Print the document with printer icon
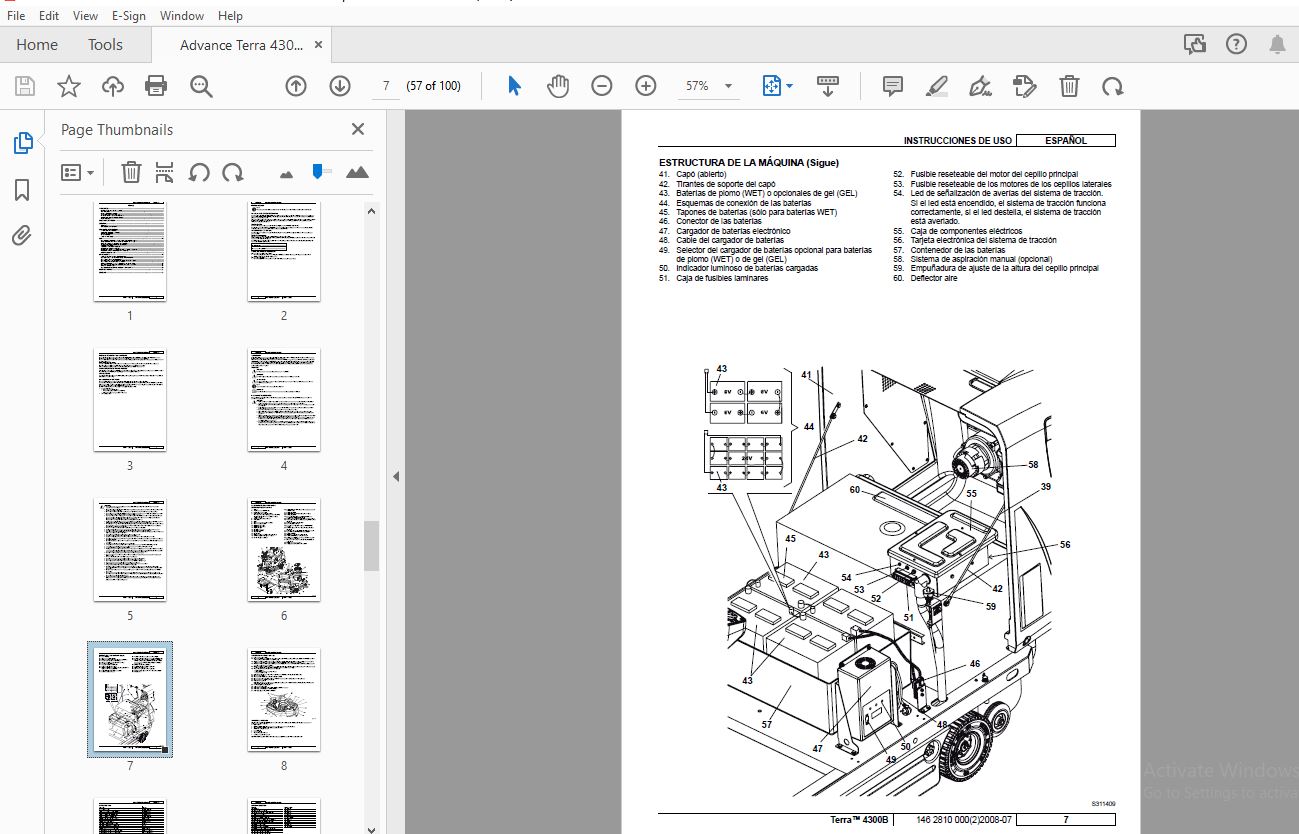This screenshot has width=1299, height=834. click(x=156, y=86)
